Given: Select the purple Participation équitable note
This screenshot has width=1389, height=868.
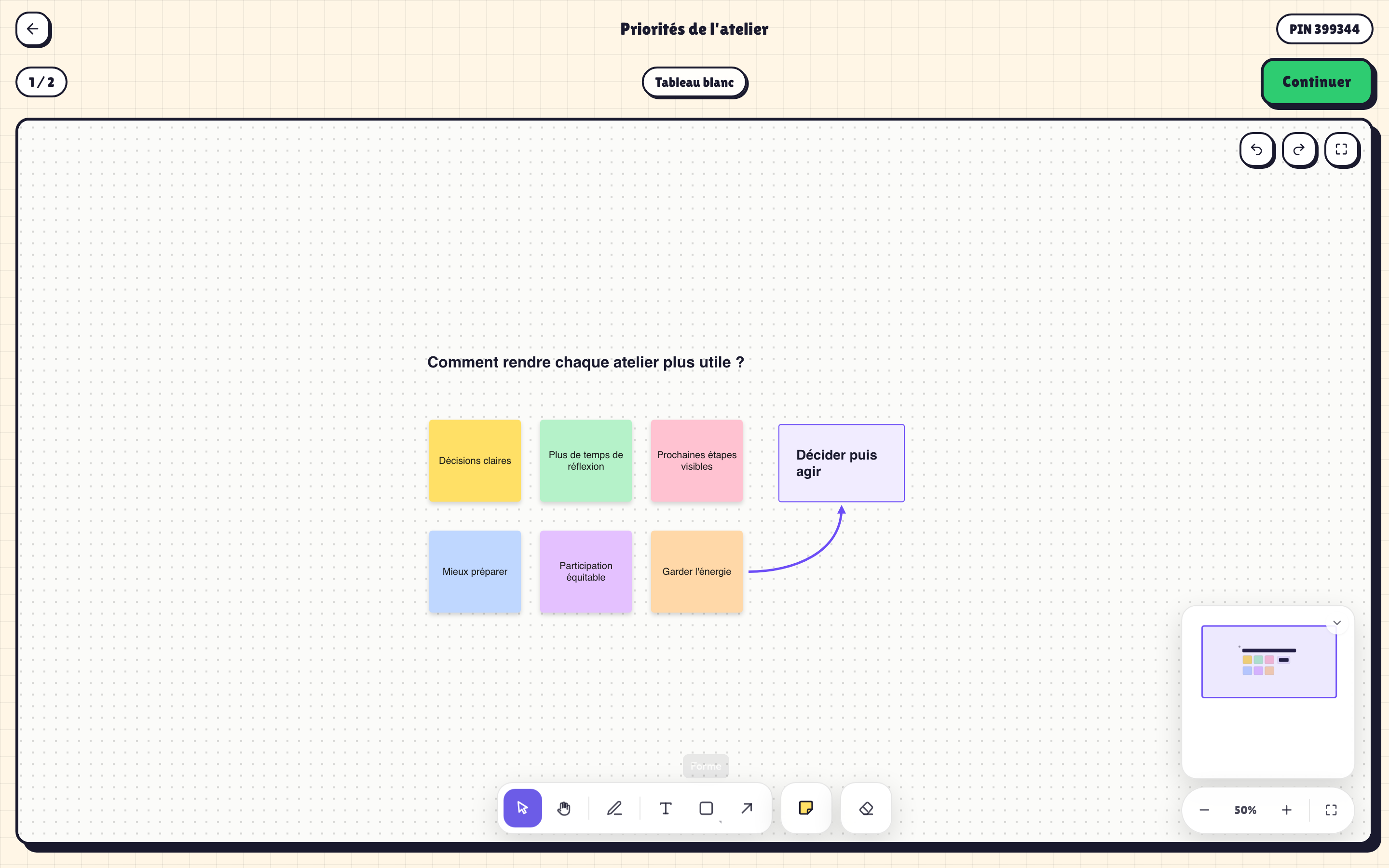Looking at the screenshot, I should (x=586, y=571).
